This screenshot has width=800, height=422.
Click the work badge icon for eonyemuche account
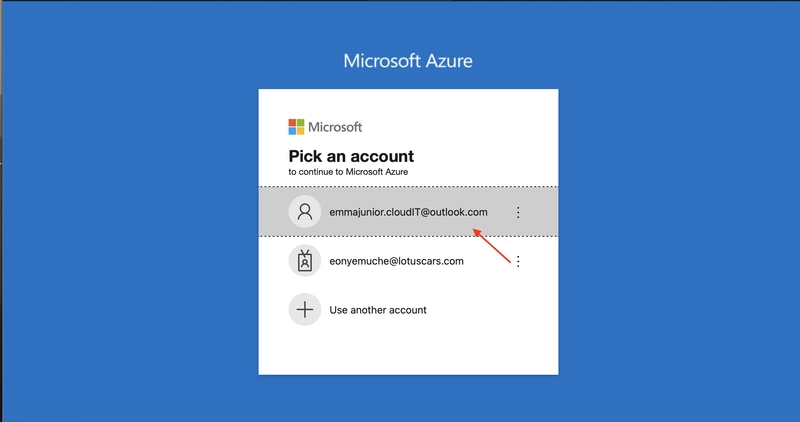click(305, 261)
